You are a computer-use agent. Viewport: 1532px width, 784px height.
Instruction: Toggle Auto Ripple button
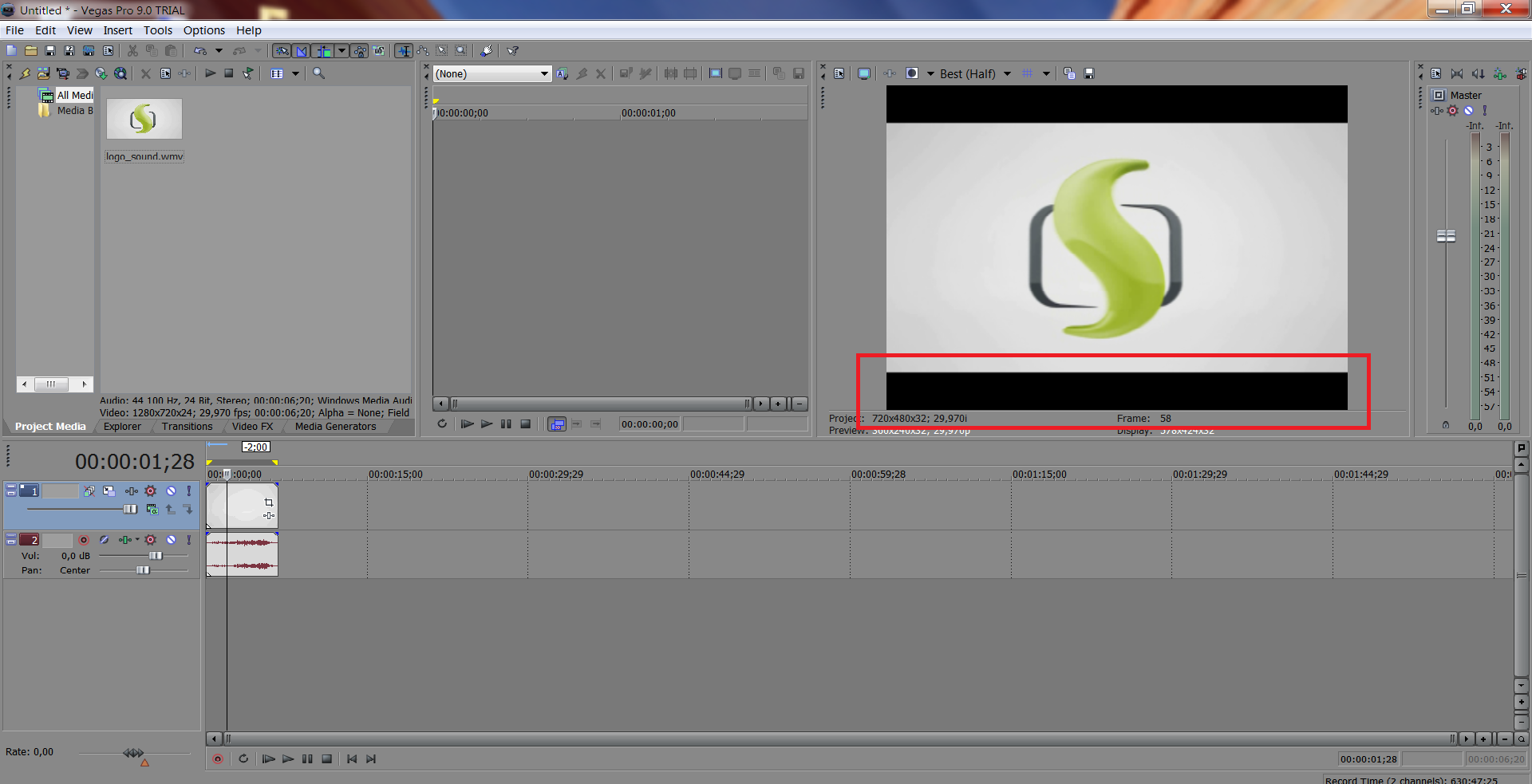(322, 51)
